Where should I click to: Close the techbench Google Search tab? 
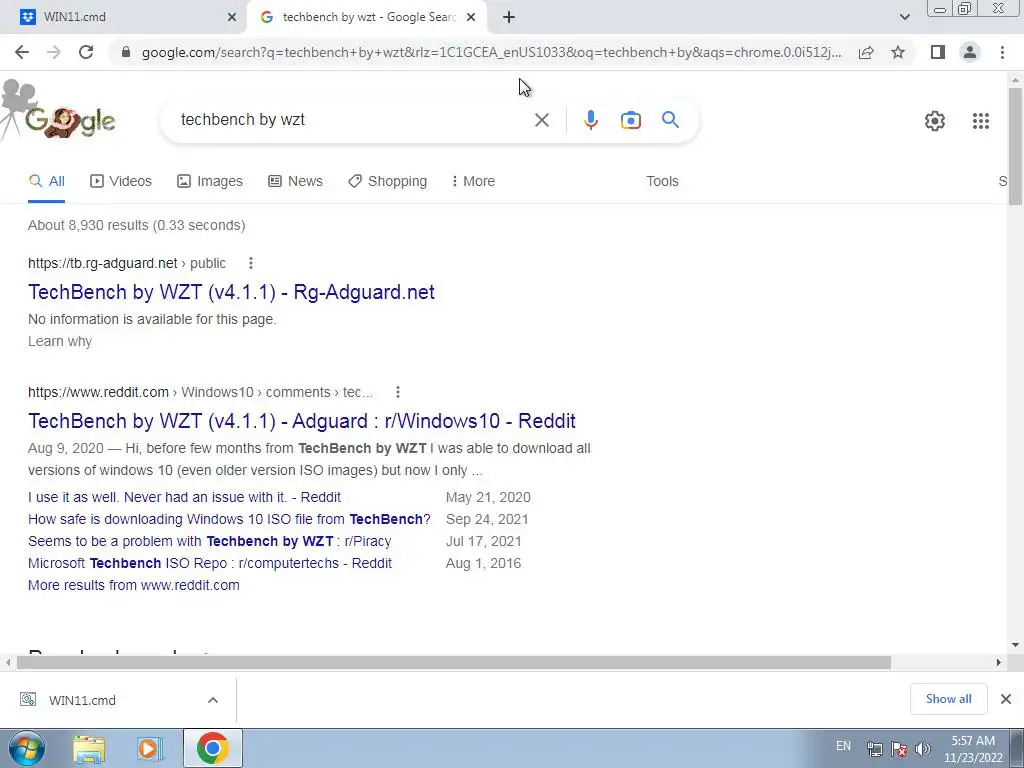click(x=471, y=17)
